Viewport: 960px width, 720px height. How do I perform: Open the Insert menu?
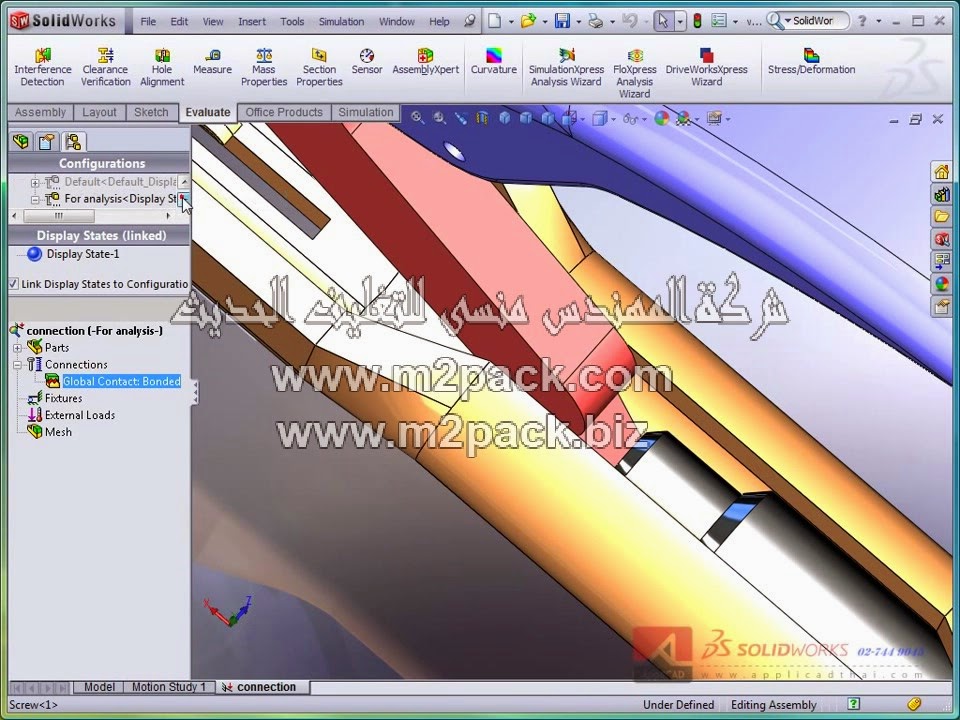point(252,21)
